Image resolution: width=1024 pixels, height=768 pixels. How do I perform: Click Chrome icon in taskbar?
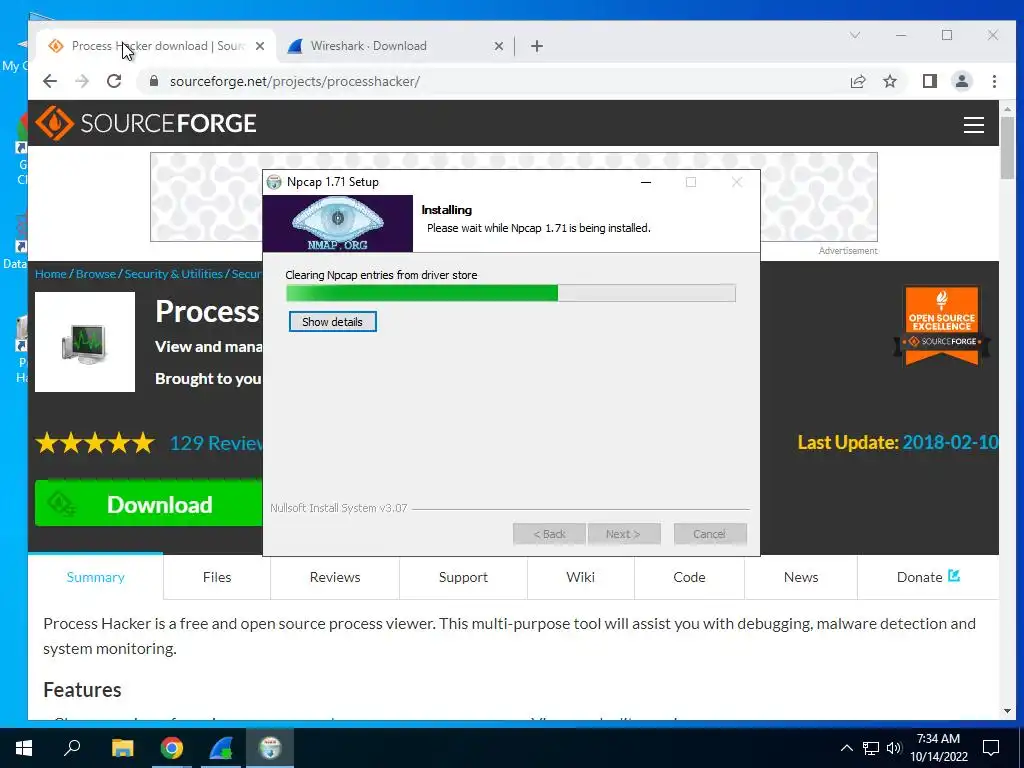pos(172,748)
